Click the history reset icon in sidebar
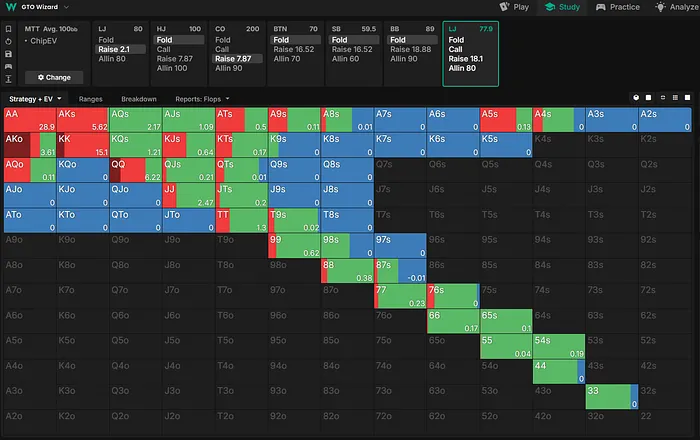 (x=9, y=42)
